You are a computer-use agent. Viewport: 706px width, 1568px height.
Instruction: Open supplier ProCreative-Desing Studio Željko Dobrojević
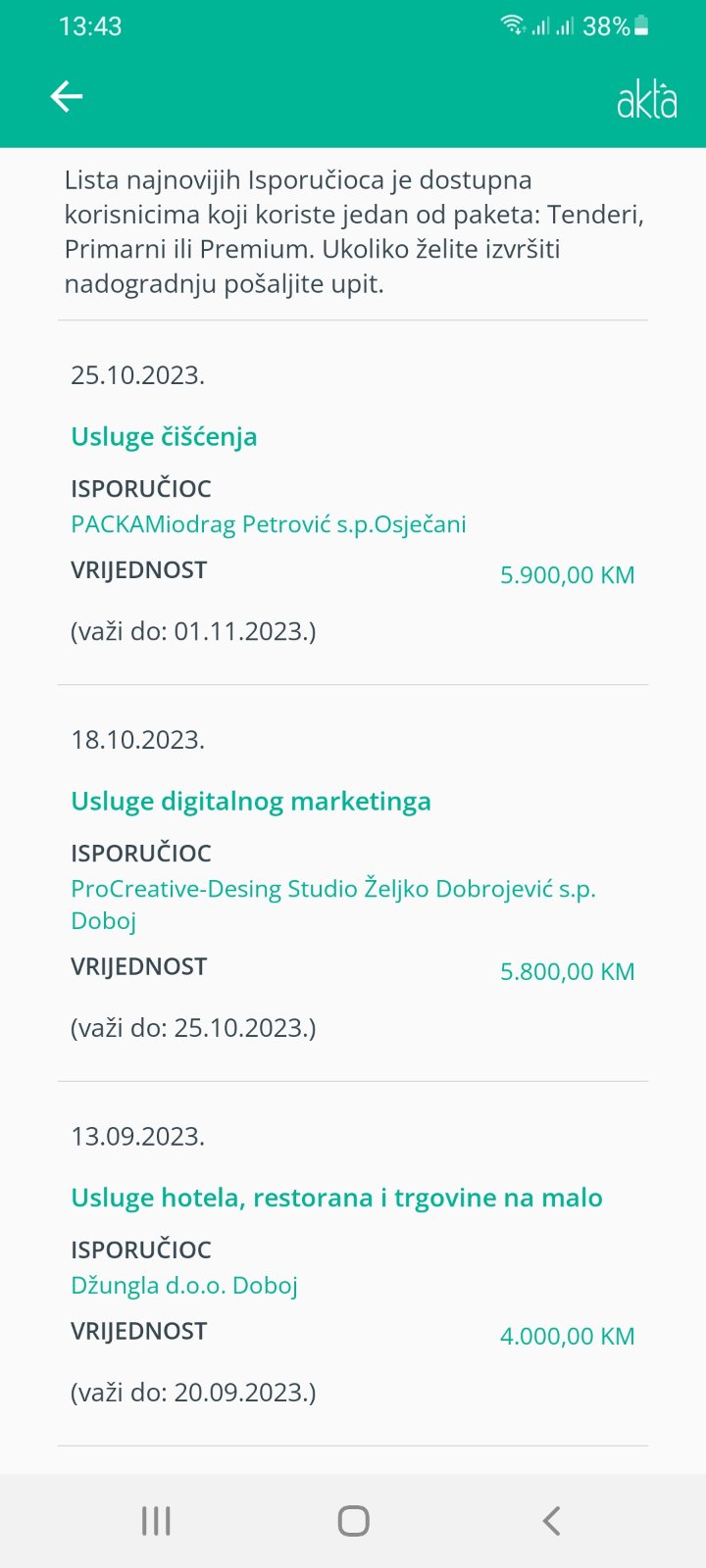(x=333, y=889)
